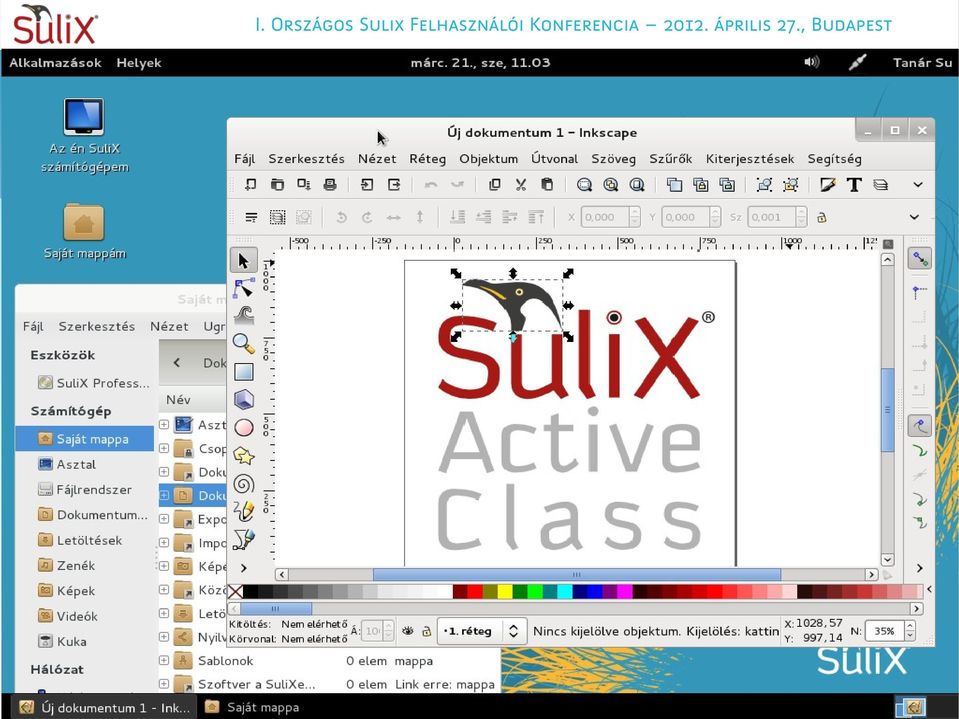Image resolution: width=959 pixels, height=719 pixels.
Task: Select the Zoom magnifier tool in toolbox
Action: point(243,344)
